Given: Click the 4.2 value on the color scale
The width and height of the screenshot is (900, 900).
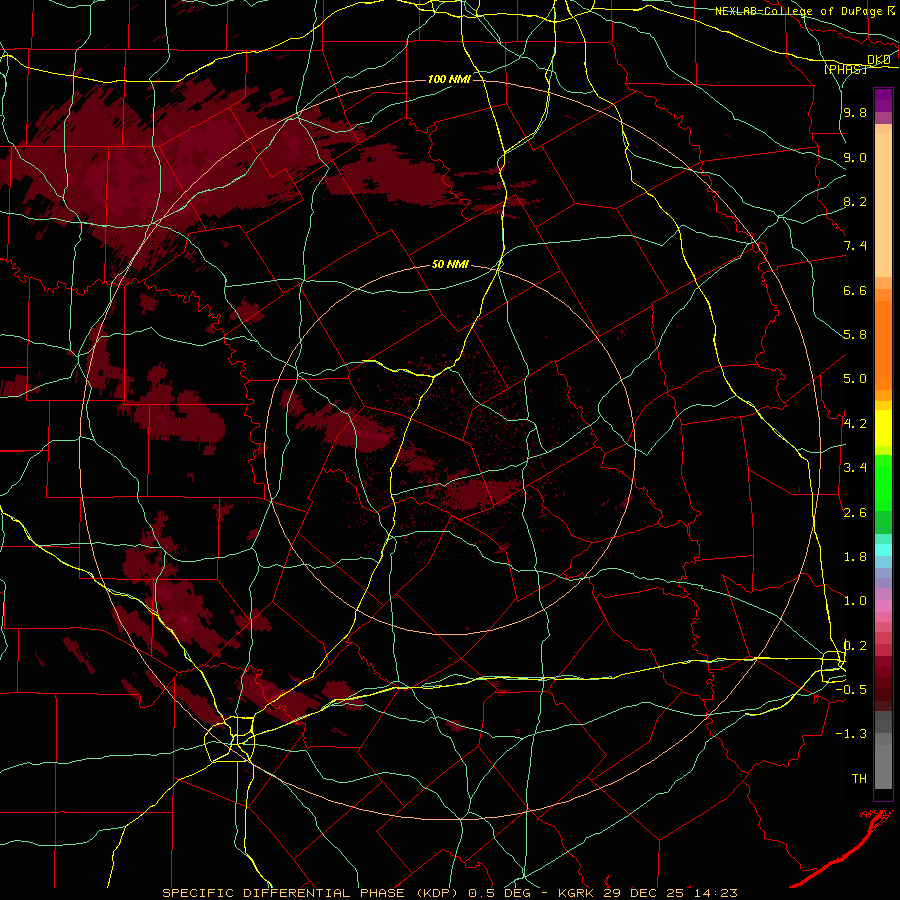Looking at the screenshot, I should pos(855,424).
